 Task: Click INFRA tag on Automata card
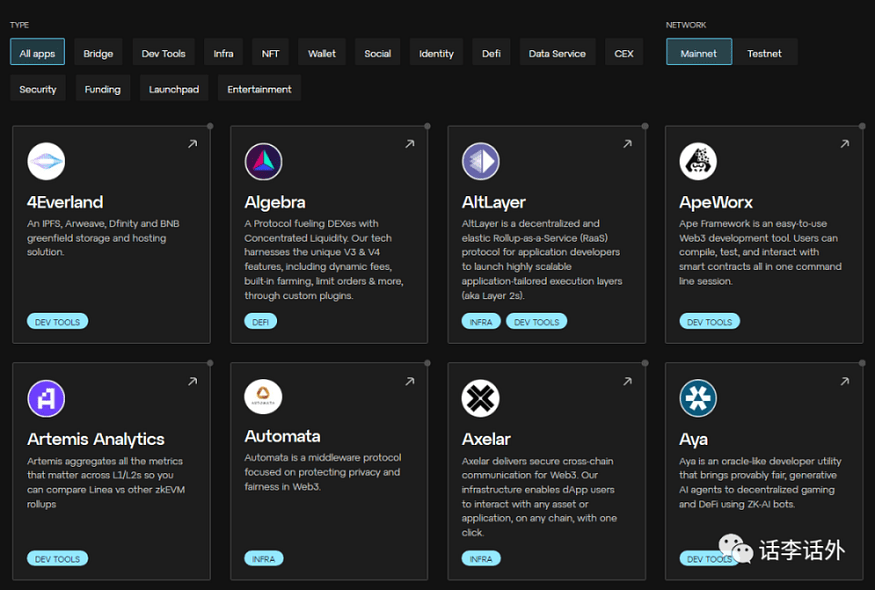point(263,559)
